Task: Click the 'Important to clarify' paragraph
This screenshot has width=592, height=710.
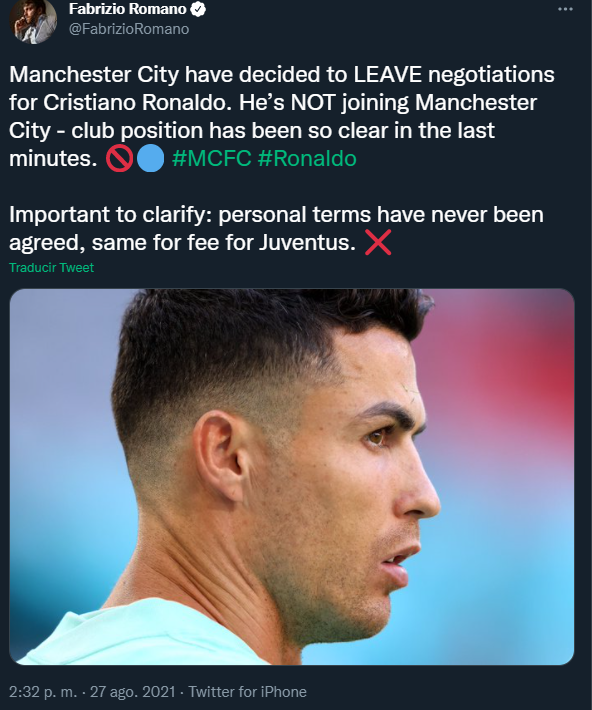Action: coord(276,229)
